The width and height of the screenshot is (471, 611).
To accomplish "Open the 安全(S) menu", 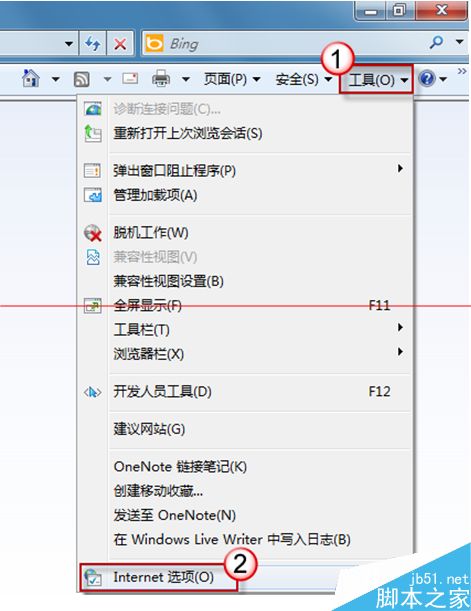I will (303, 79).
